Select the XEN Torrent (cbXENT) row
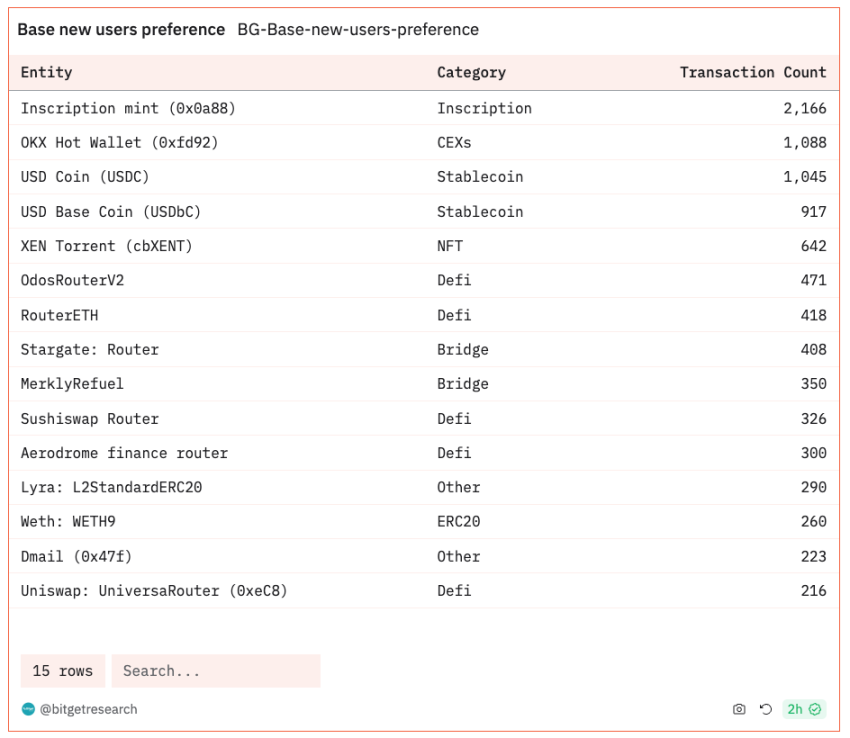850x738 pixels. pos(106,246)
